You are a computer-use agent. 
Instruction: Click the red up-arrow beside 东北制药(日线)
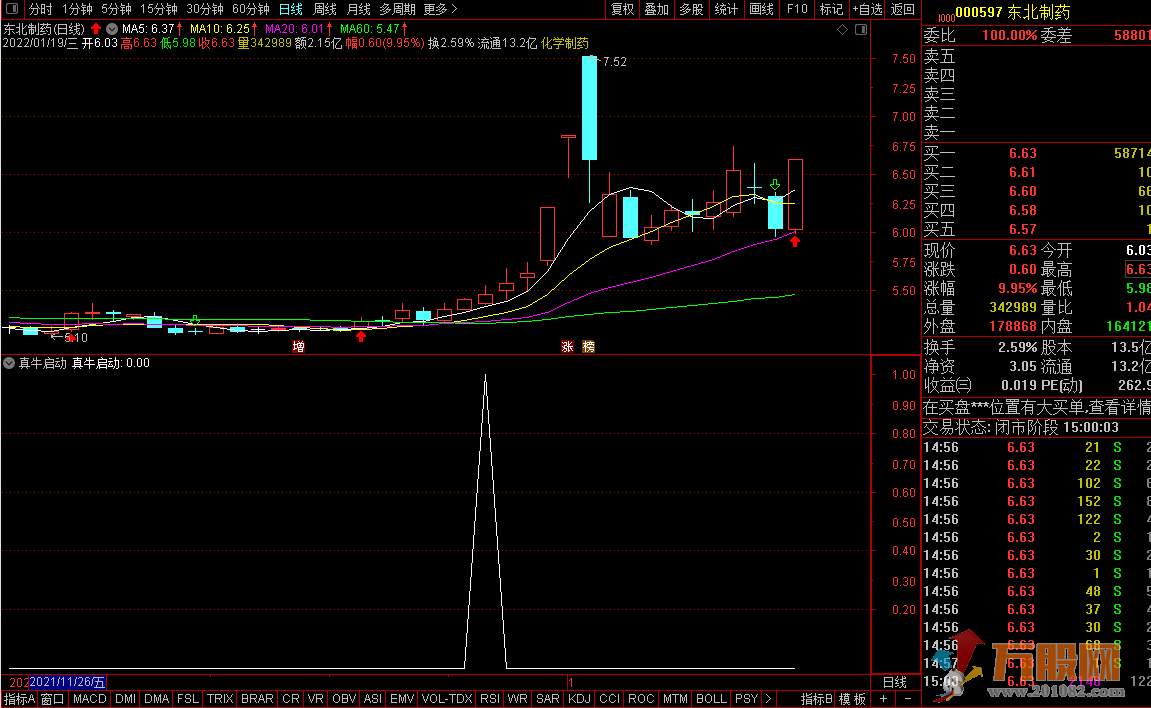point(95,29)
